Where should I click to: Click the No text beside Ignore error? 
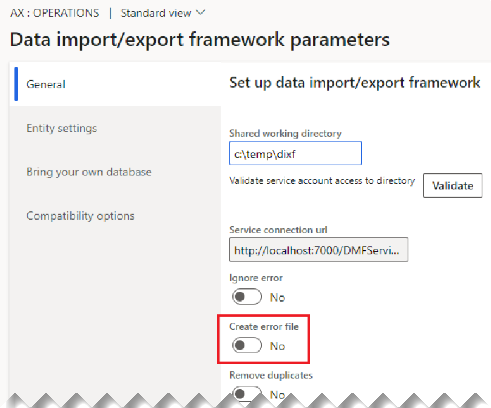click(277, 297)
